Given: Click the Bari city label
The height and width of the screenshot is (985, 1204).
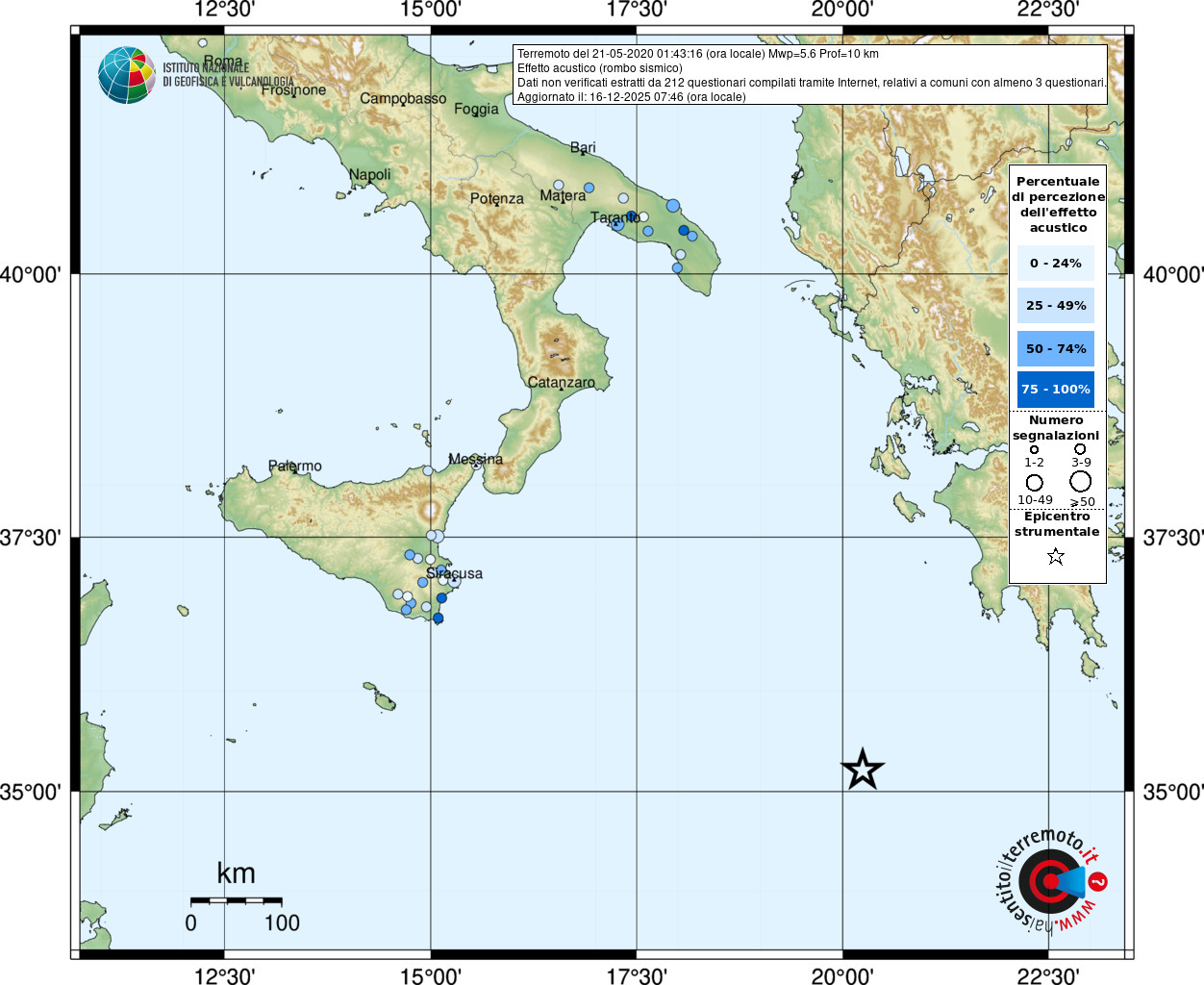Looking at the screenshot, I should click(x=583, y=147).
